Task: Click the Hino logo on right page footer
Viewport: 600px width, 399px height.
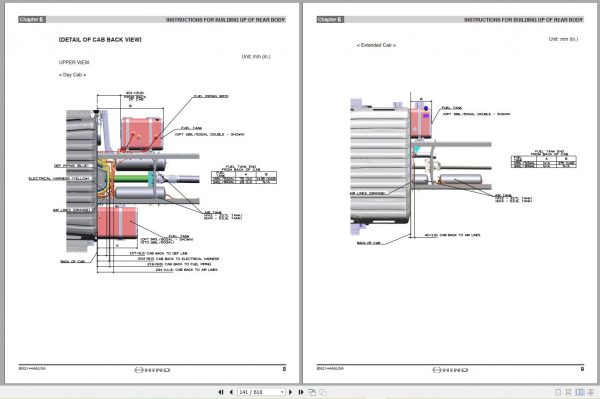Action: (x=450, y=370)
